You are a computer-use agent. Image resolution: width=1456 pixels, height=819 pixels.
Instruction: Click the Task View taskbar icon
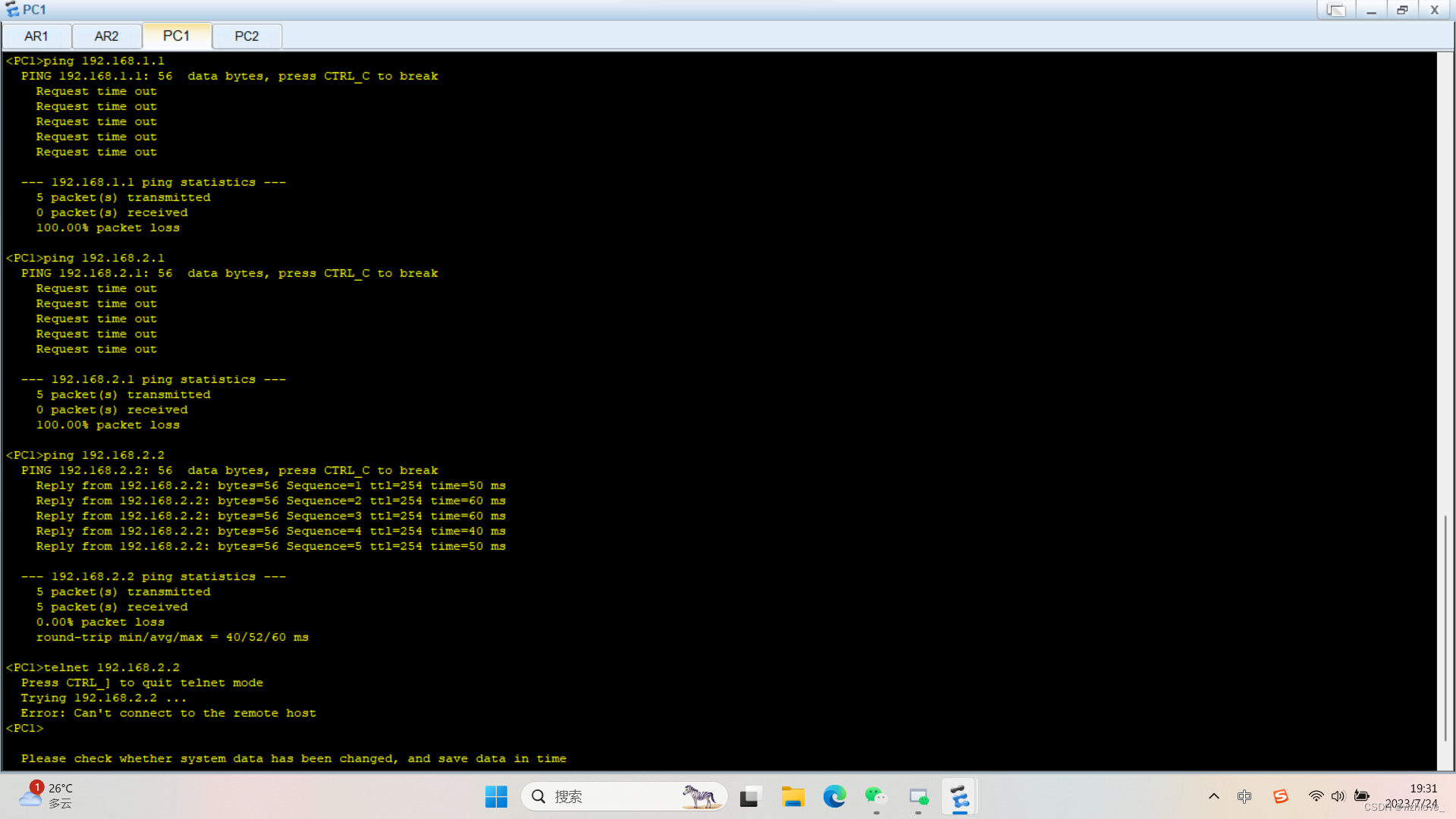750,797
